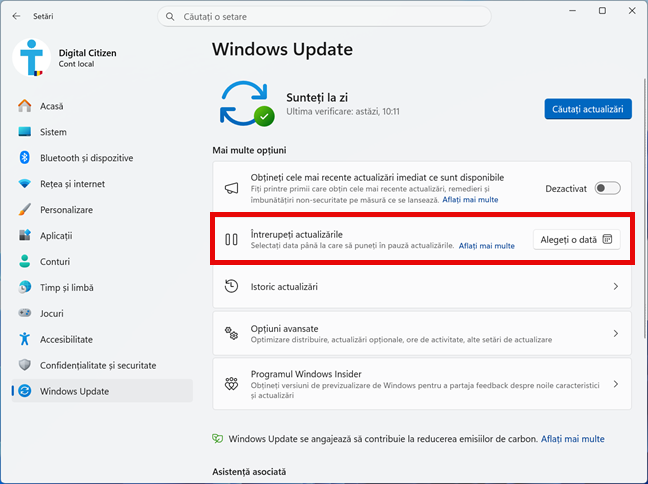
Task: Click the Aplicații icon
Action: [x=25, y=235]
